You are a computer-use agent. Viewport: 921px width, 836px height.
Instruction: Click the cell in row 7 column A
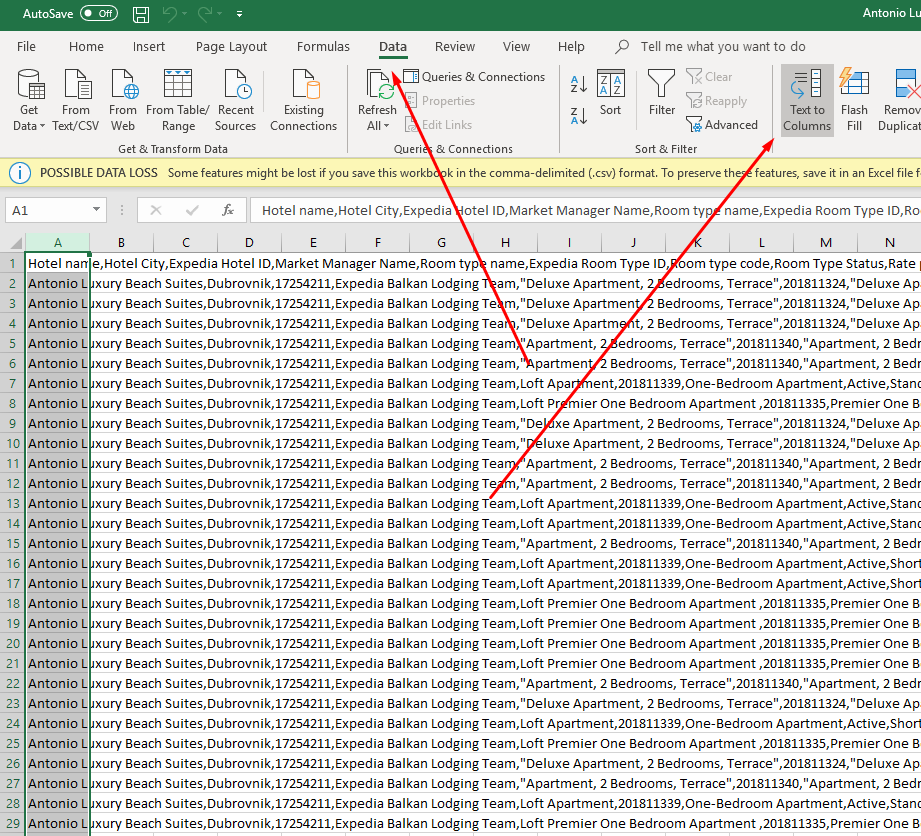58,384
